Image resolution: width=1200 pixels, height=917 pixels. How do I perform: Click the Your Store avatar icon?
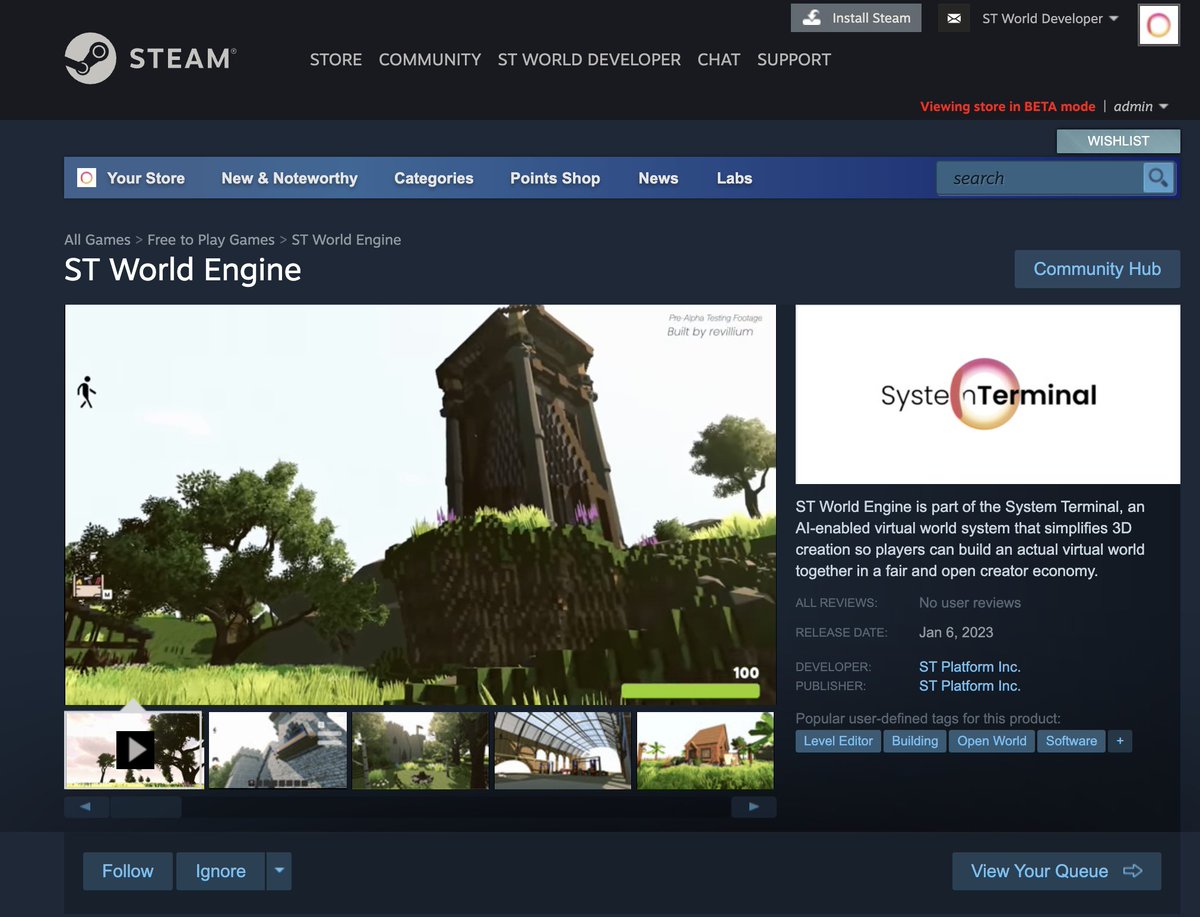87,178
